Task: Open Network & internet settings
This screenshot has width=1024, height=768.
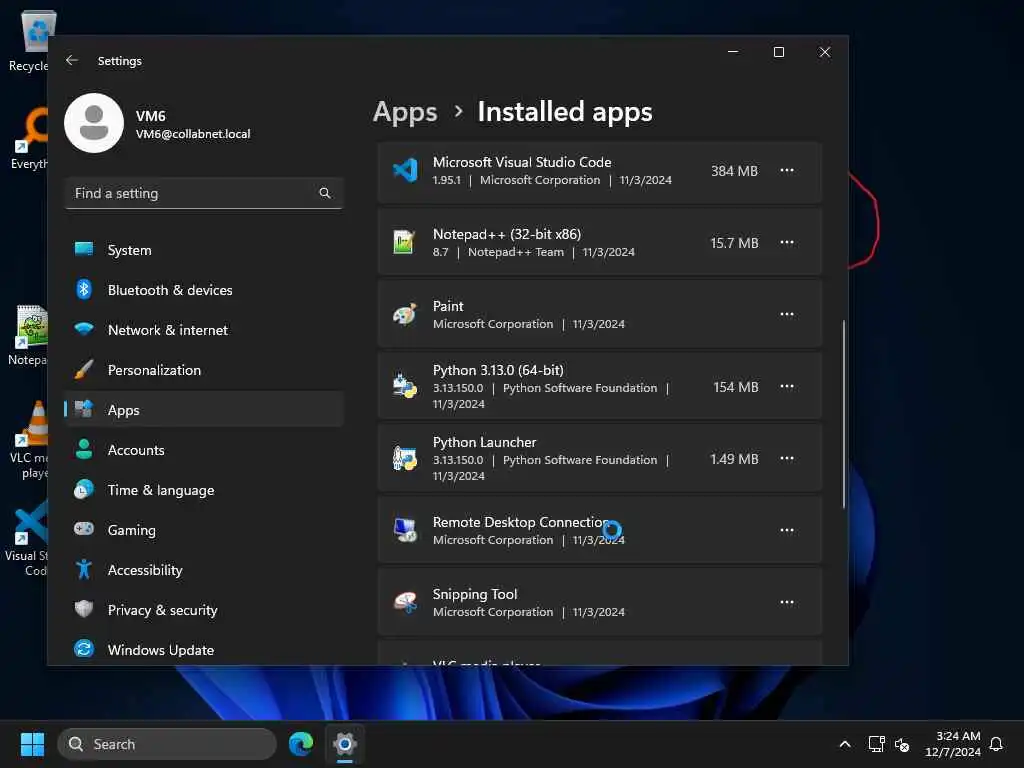Action: [x=204, y=330]
